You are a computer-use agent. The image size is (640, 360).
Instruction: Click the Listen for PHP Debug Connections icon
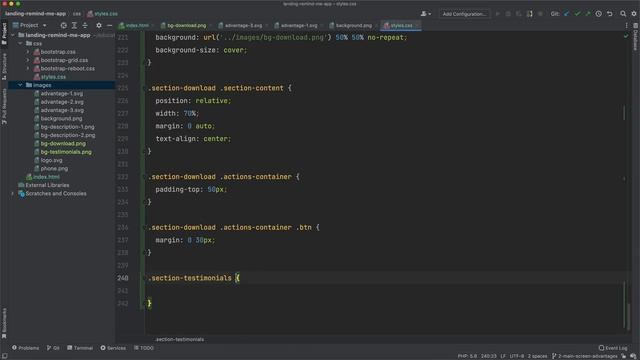click(x=529, y=14)
